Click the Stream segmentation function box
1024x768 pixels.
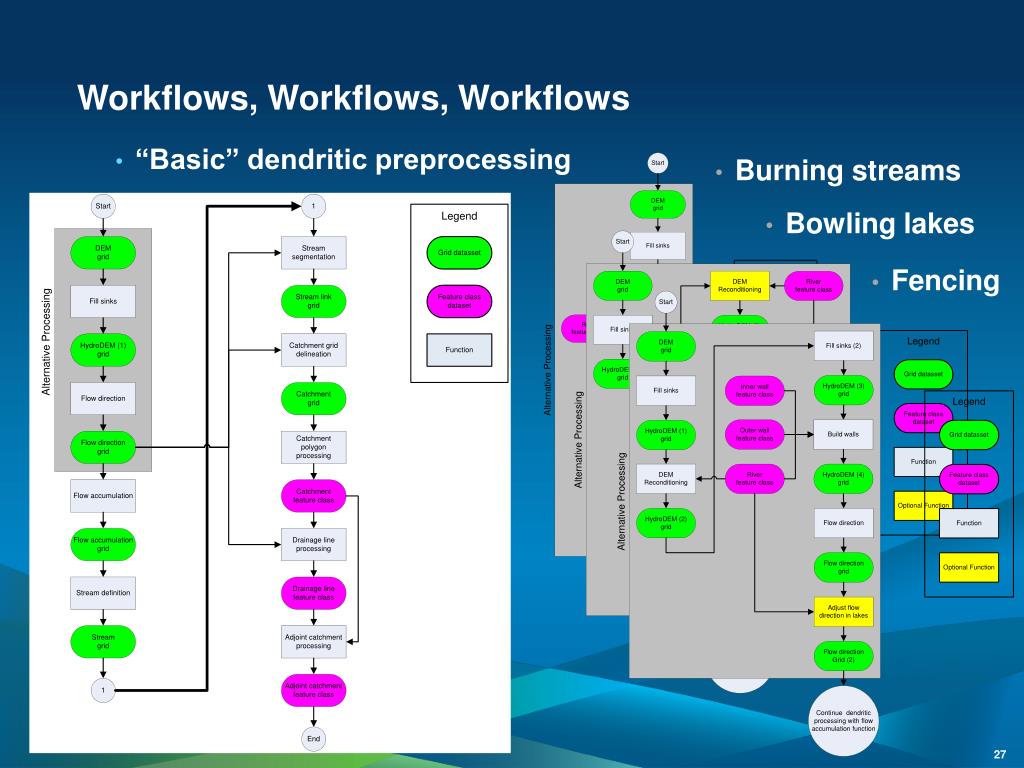tap(313, 253)
